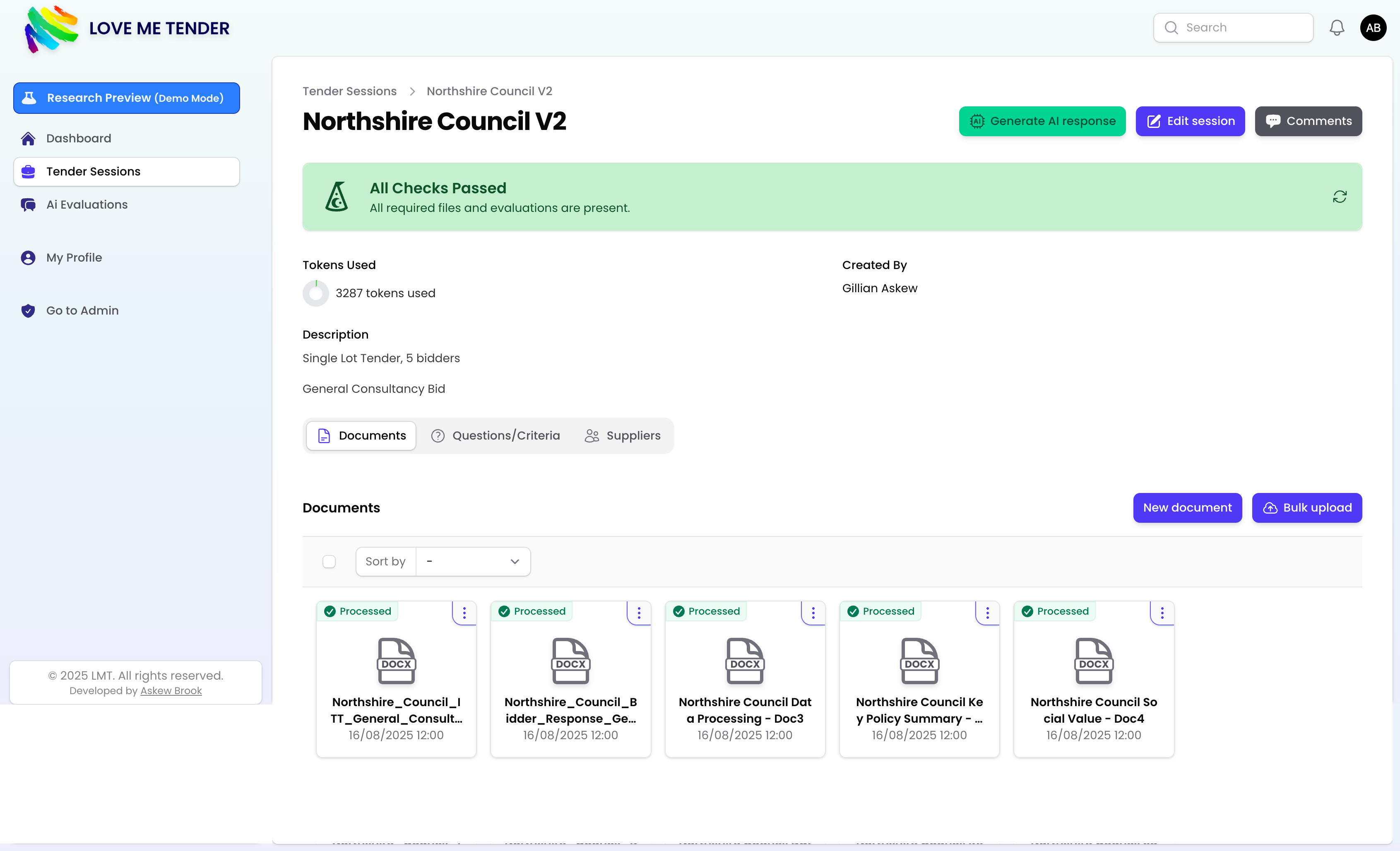Follow the Askew Brook developer link
1400x851 pixels.
point(171,691)
